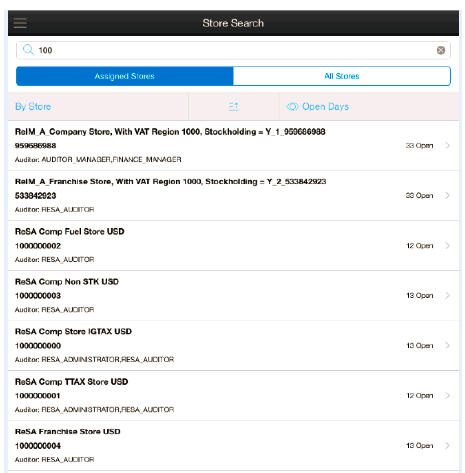Image resolution: width=465 pixels, height=473 pixels.
Task: Switch to Assigned Stores tab
Action: click(125, 76)
